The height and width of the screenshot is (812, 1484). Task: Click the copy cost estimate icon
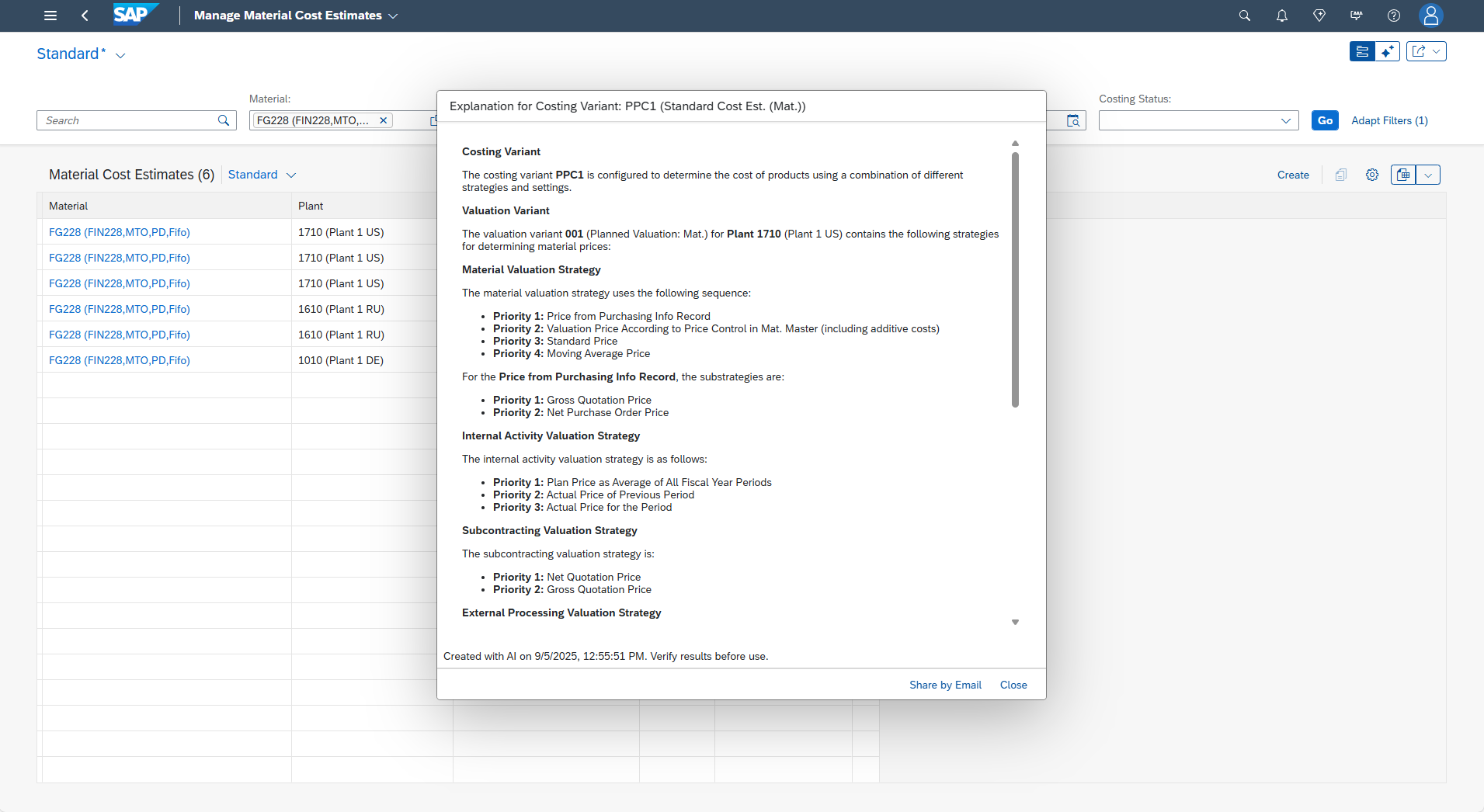(1341, 175)
